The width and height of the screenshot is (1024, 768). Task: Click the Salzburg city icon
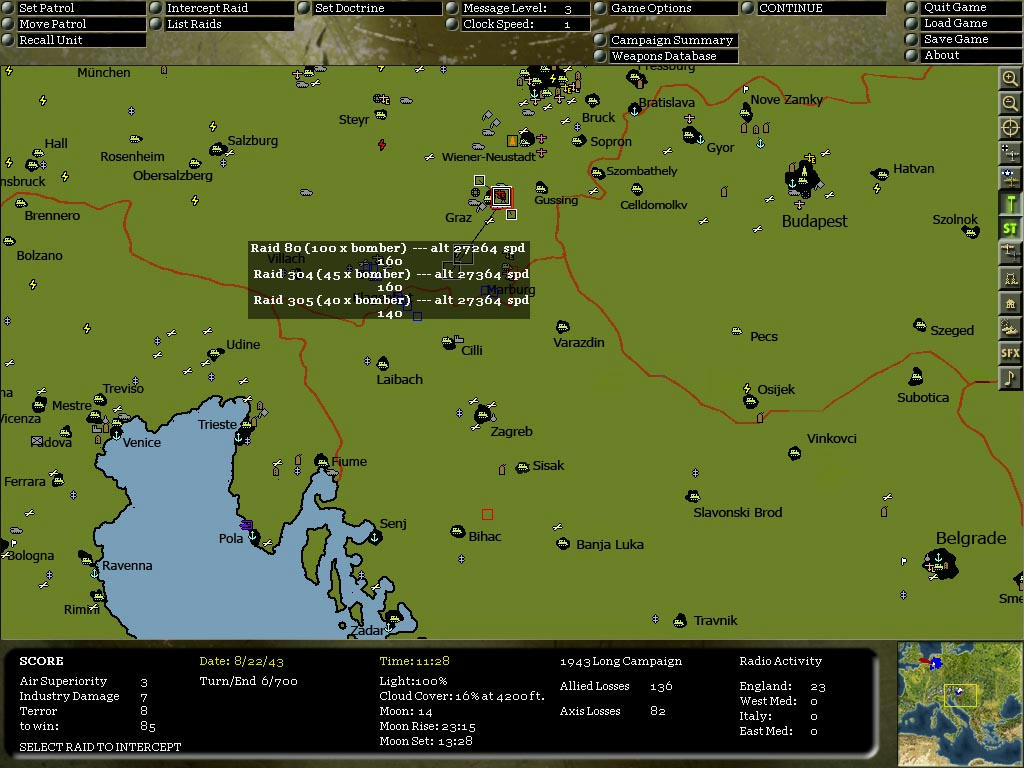coord(217,150)
